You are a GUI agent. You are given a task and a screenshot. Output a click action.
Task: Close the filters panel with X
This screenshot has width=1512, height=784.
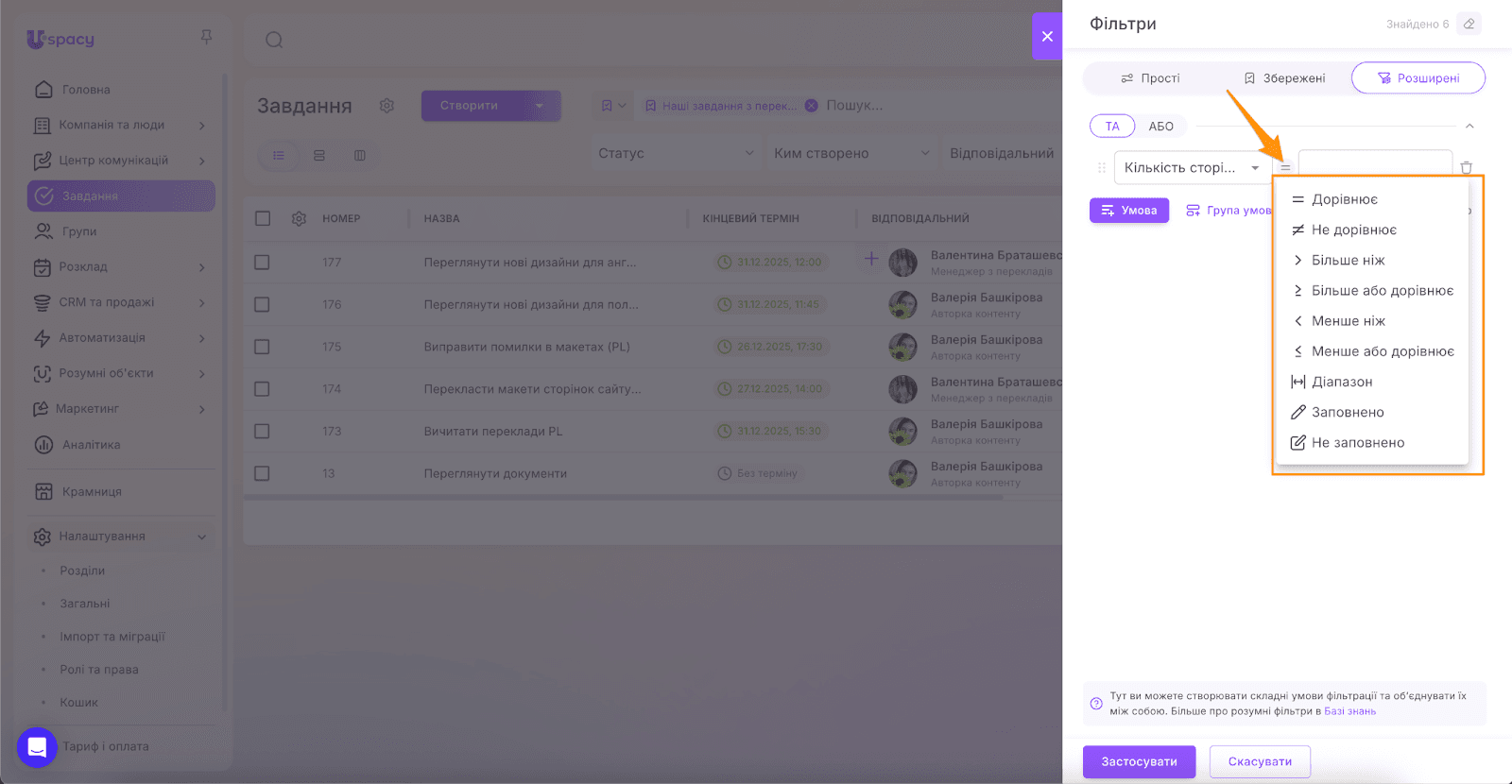pyautogui.click(x=1047, y=37)
